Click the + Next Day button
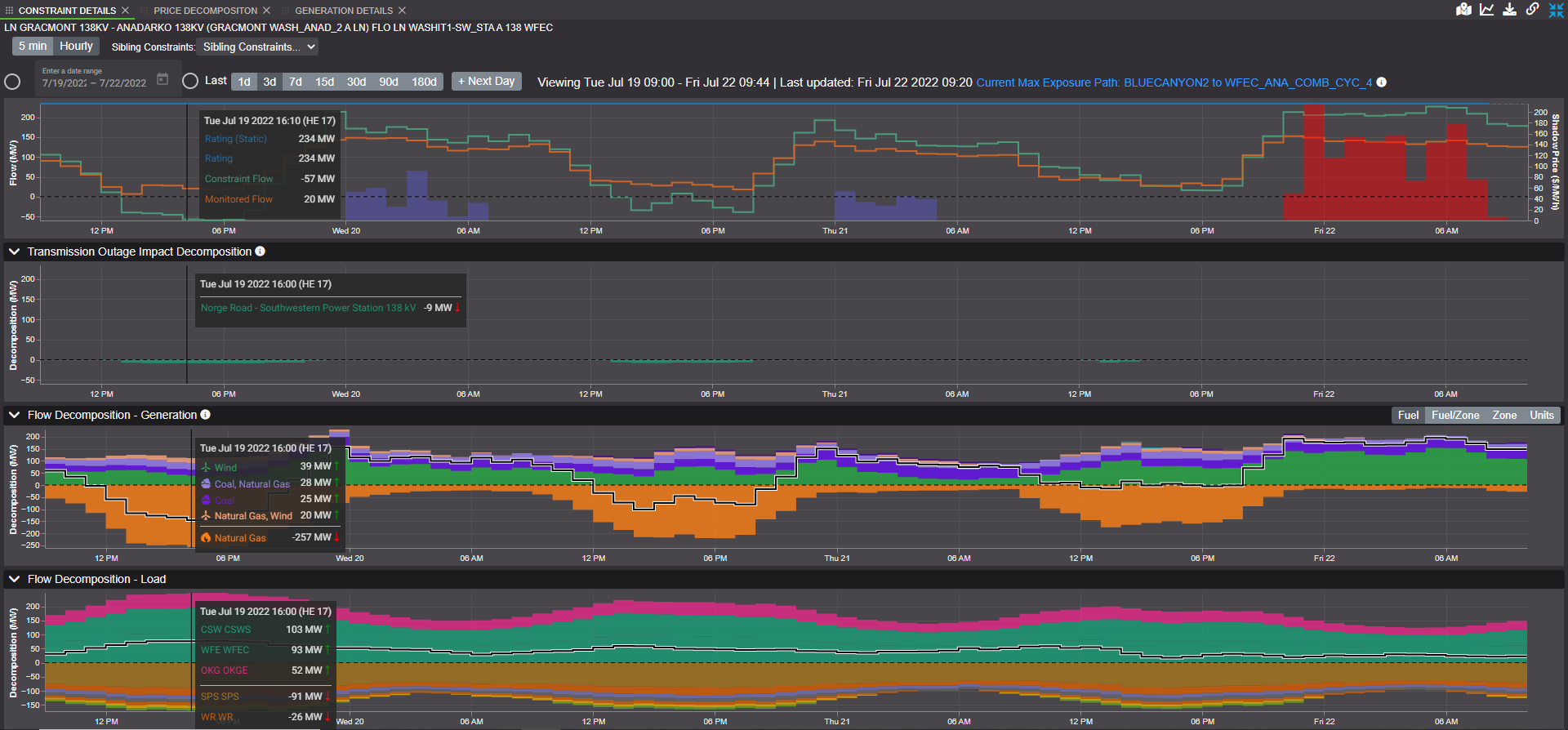This screenshot has width=1568, height=730. tap(486, 82)
